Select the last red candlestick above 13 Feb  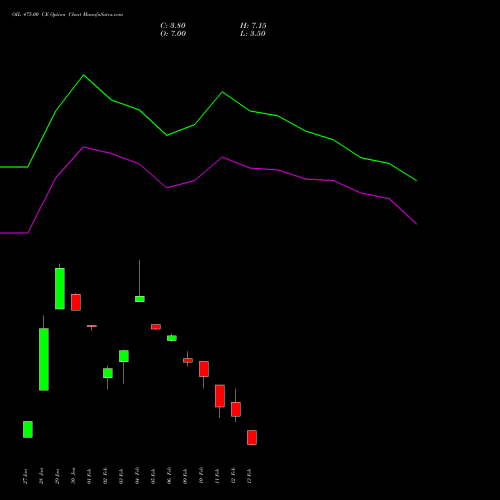[252, 437]
